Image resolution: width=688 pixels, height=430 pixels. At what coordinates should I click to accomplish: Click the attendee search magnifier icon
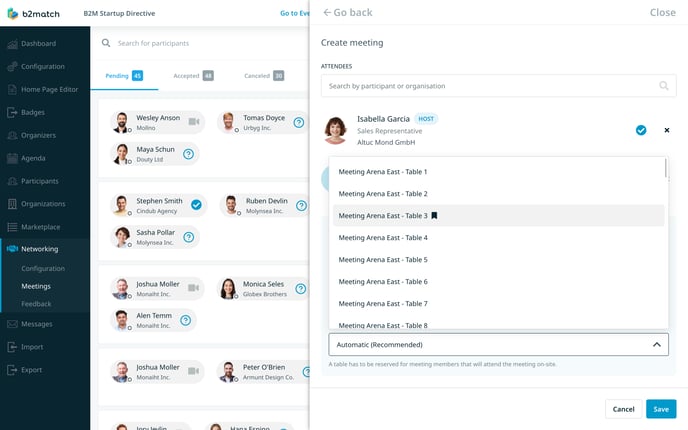point(664,86)
